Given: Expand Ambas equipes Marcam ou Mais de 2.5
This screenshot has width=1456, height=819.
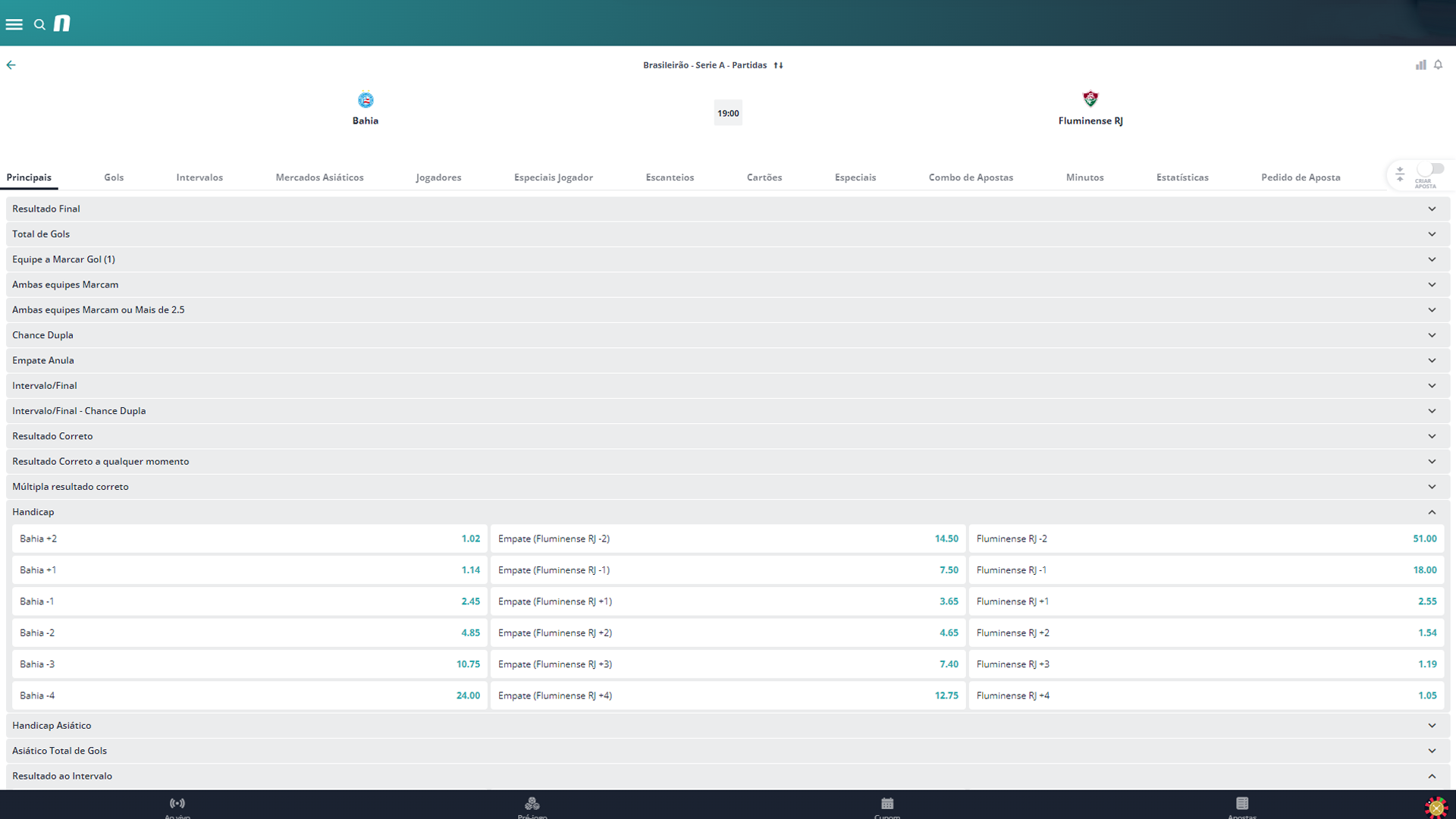Looking at the screenshot, I should click(x=728, y=310).
